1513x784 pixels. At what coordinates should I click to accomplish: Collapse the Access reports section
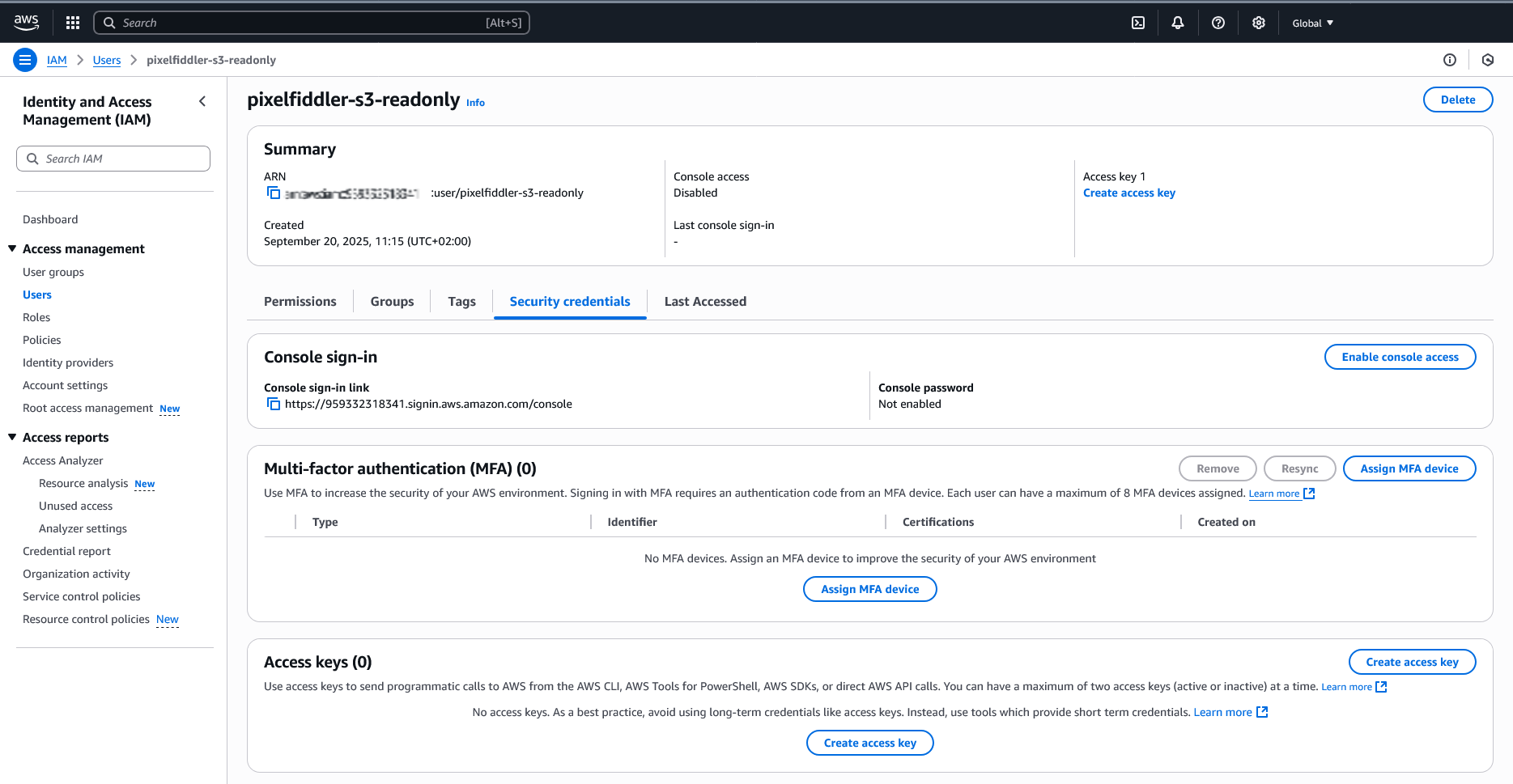(12, 438)
